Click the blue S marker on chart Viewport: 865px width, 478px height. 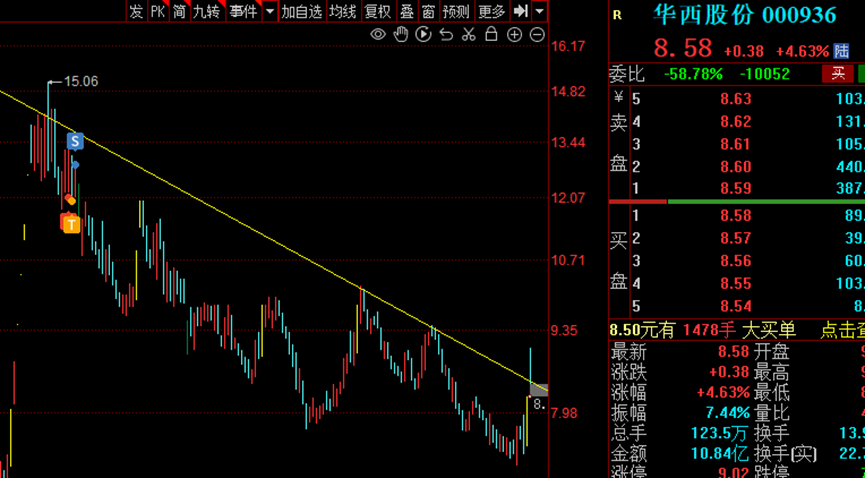tap(75, 141)
